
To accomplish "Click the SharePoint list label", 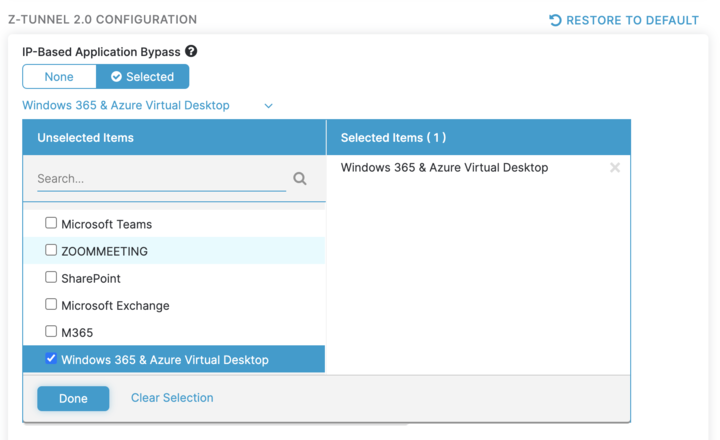I will coord(91,278).
